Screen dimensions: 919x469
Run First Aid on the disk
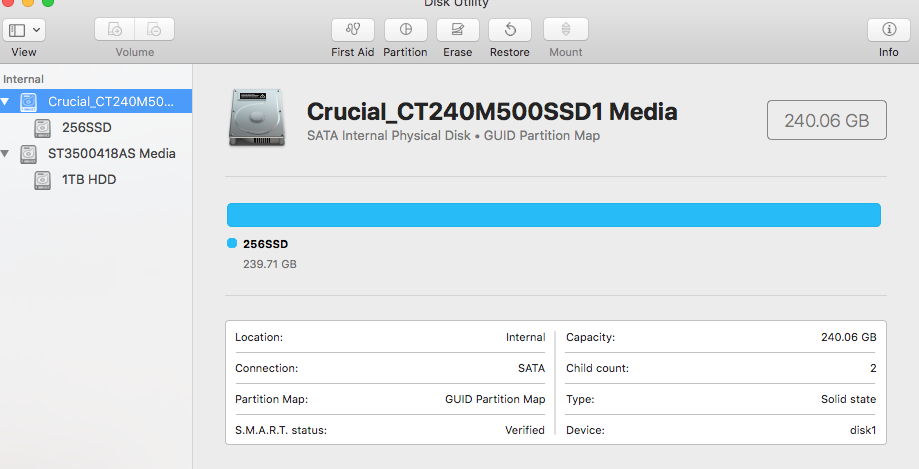(352, 29)
